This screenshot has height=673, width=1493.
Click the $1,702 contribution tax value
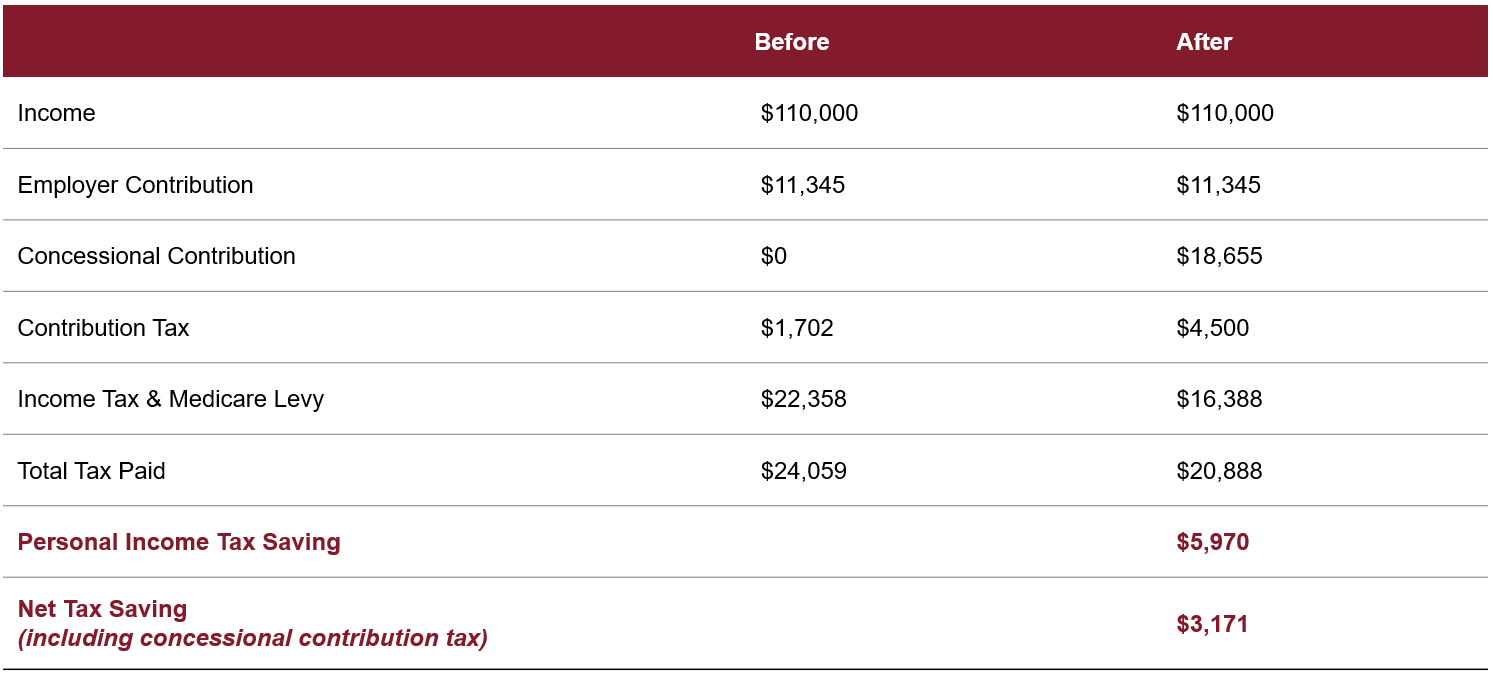click(796, 328)
